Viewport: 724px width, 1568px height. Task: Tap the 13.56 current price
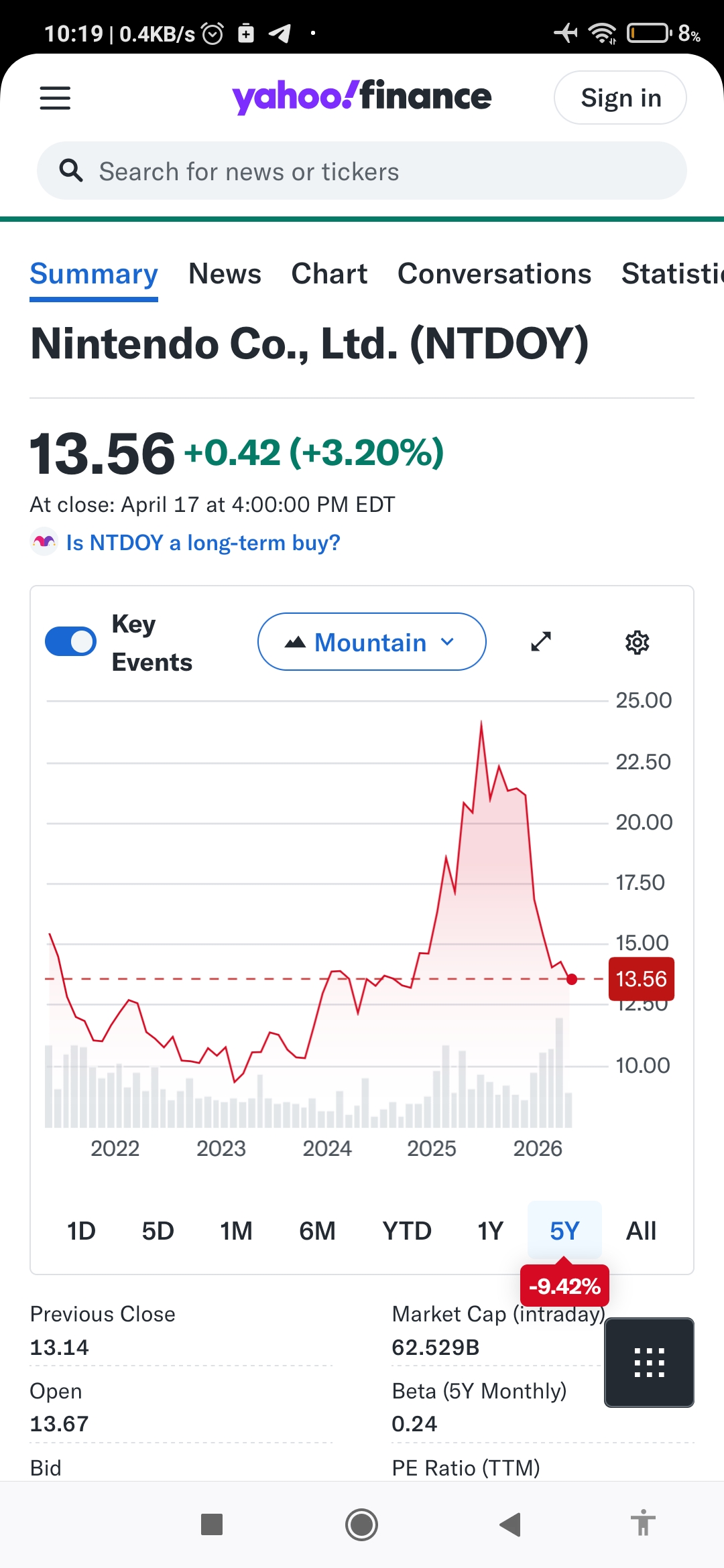[103, 454]
